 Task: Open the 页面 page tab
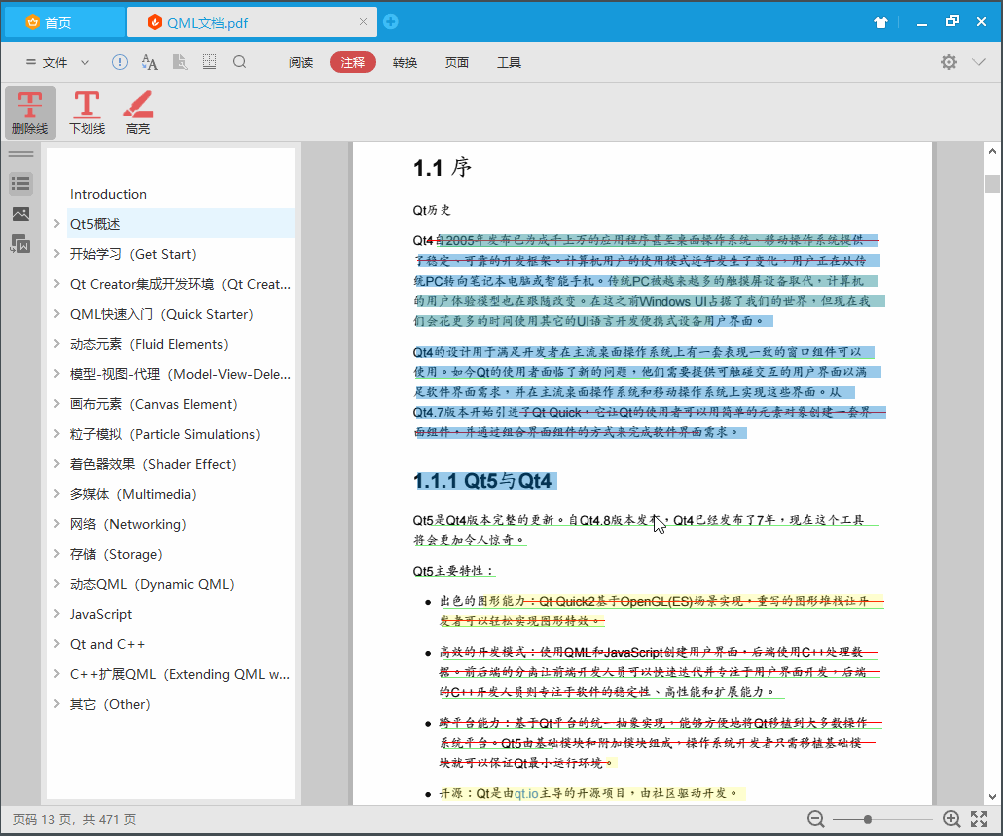[x=457, y=62]
